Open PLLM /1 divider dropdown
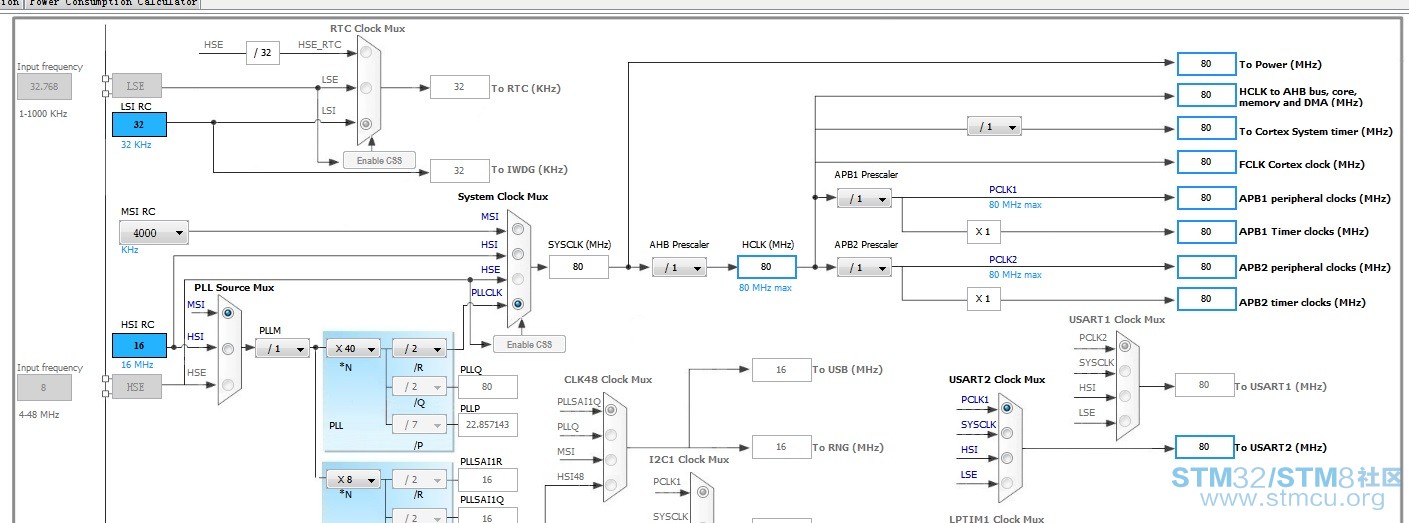 (x=282, y=348)
